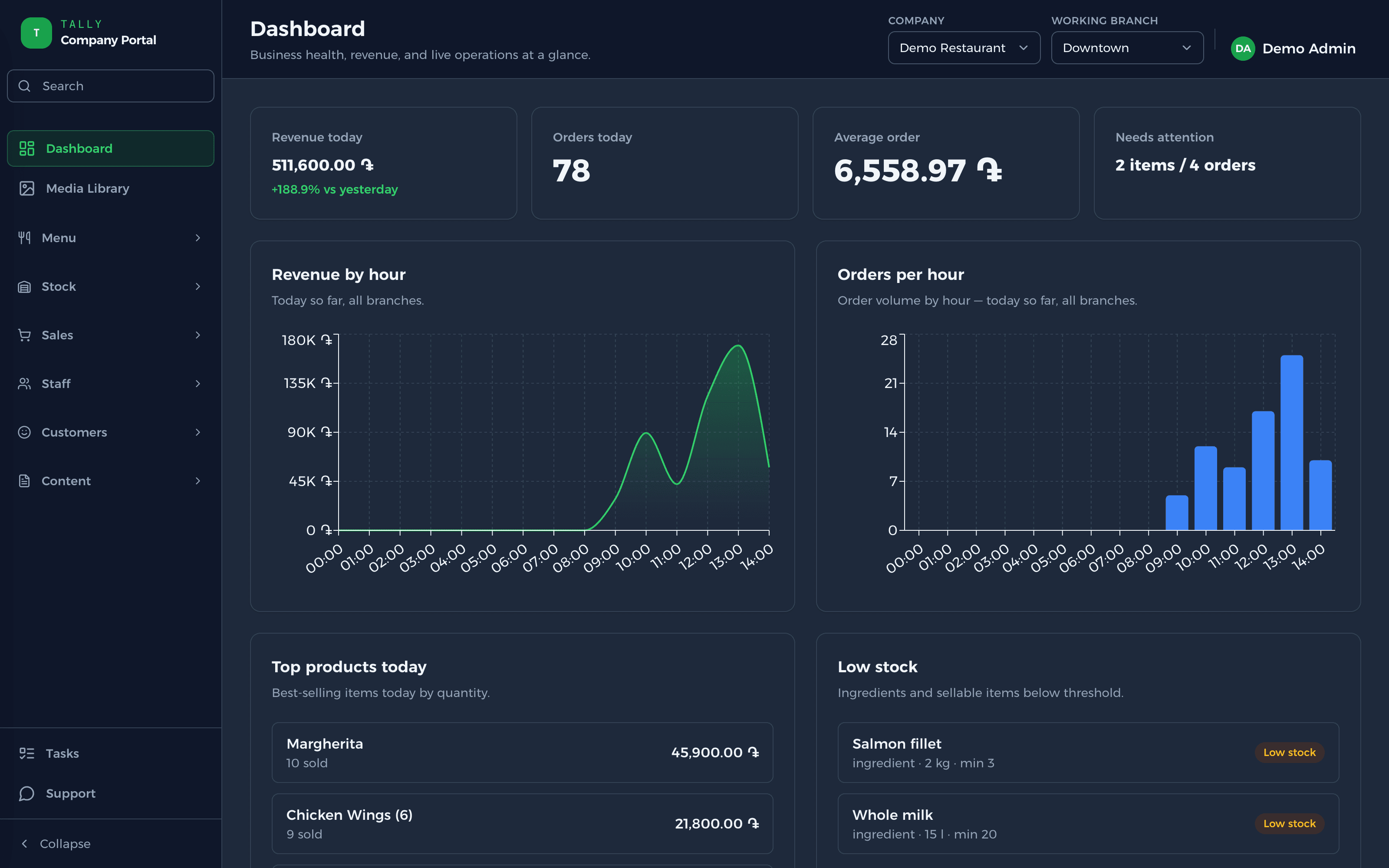
Task: Click the Customers smiley icon
Action: (x=24, y=432)
